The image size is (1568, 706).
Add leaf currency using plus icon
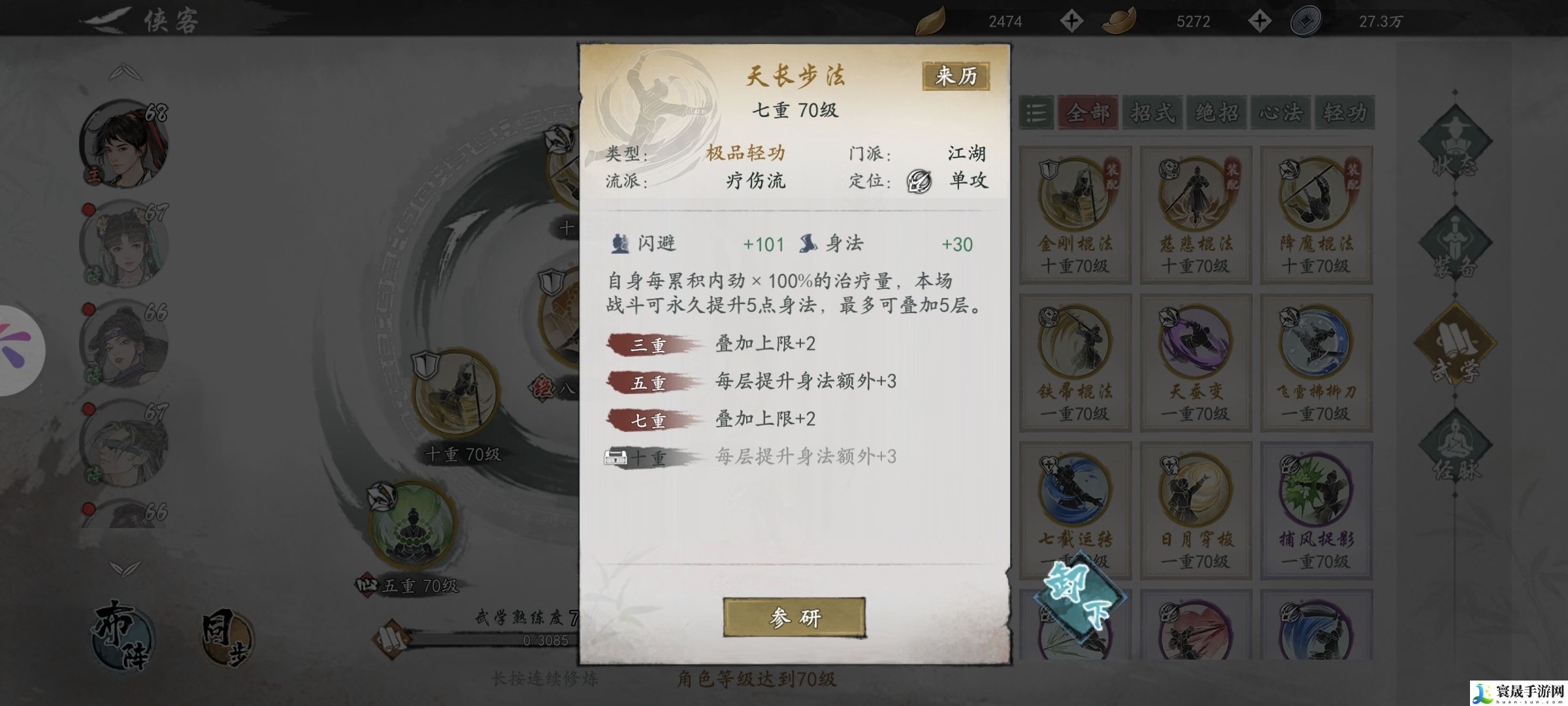tap(1071, 21)
